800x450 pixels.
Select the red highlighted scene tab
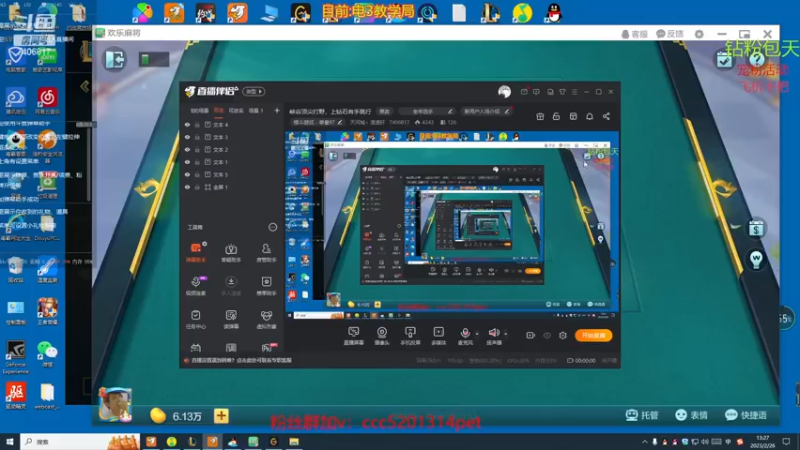(x=219, y=111)
